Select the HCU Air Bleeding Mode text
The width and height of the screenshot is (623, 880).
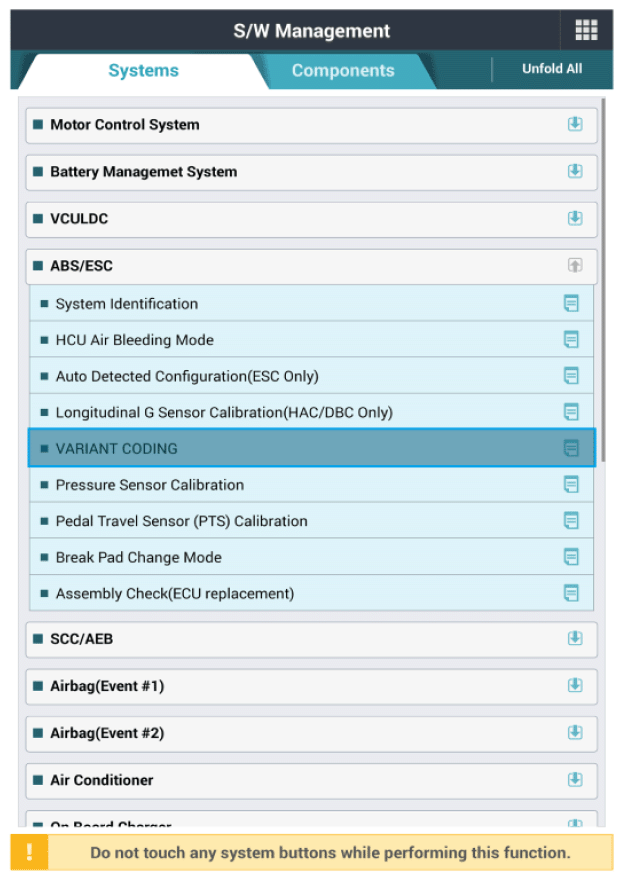click(x=135, y=340)
